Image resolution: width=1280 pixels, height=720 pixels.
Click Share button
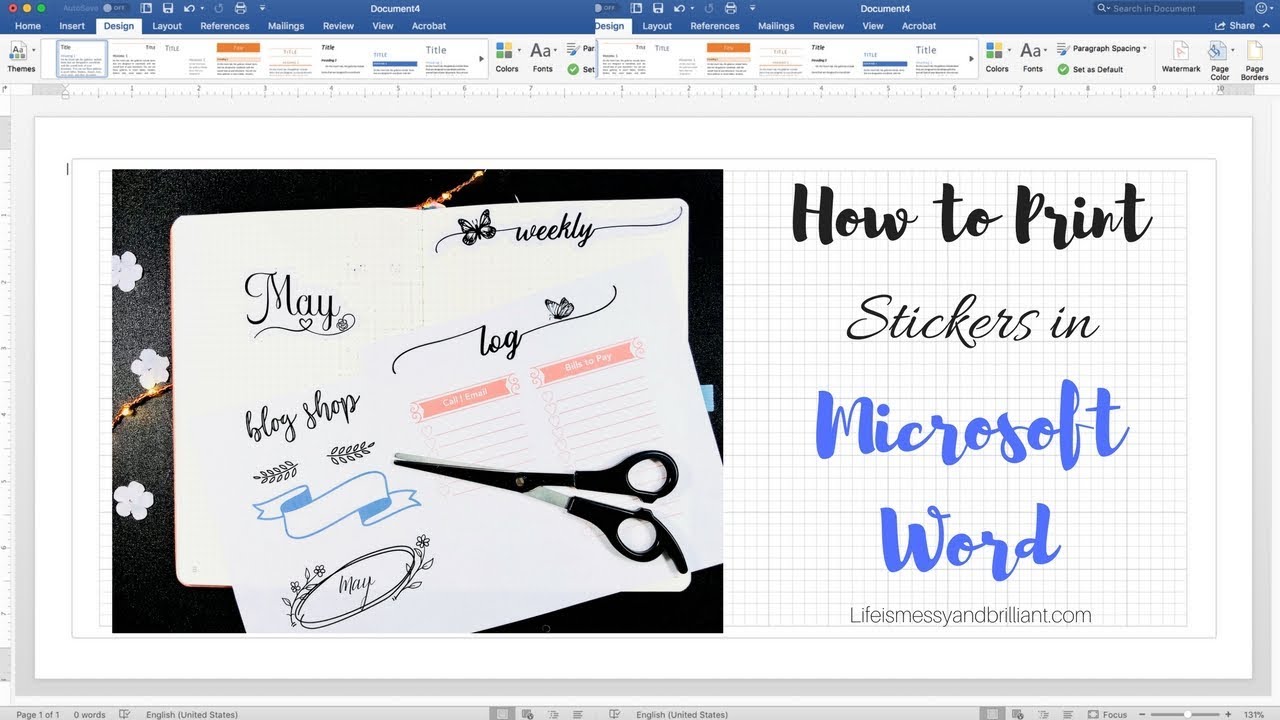pos(1235,26)
